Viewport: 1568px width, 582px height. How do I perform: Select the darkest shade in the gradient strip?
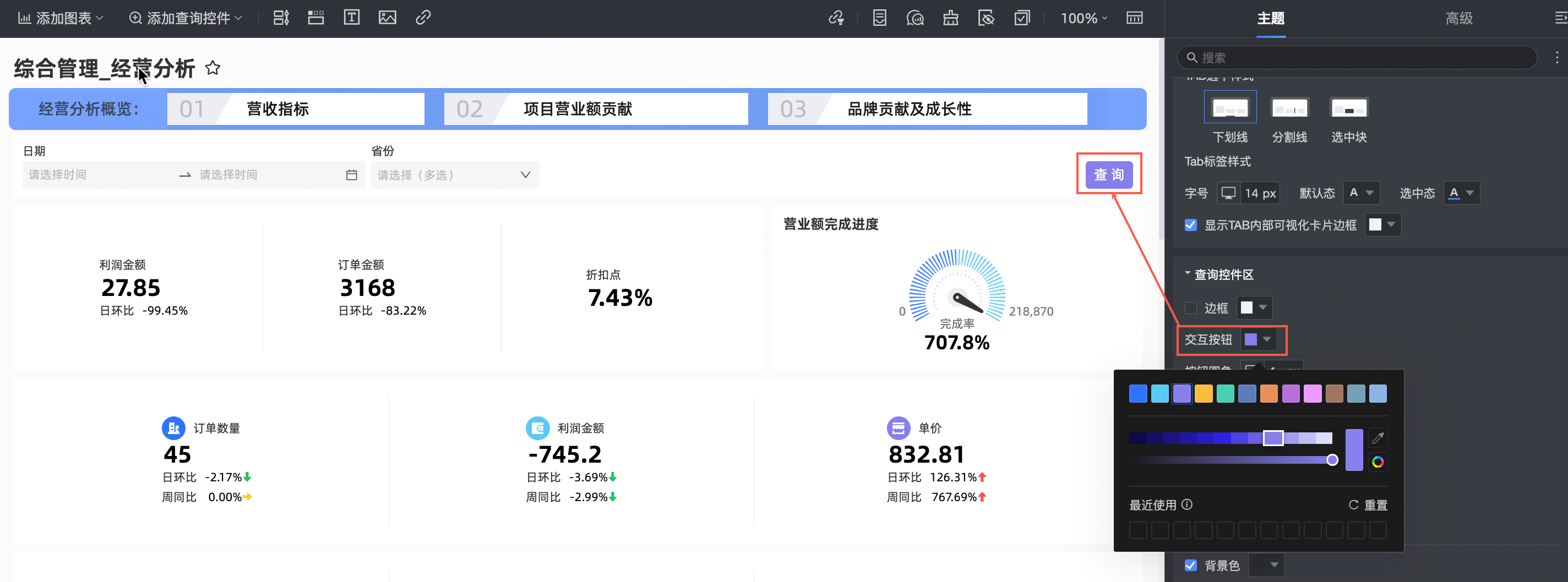(1137, 438)
